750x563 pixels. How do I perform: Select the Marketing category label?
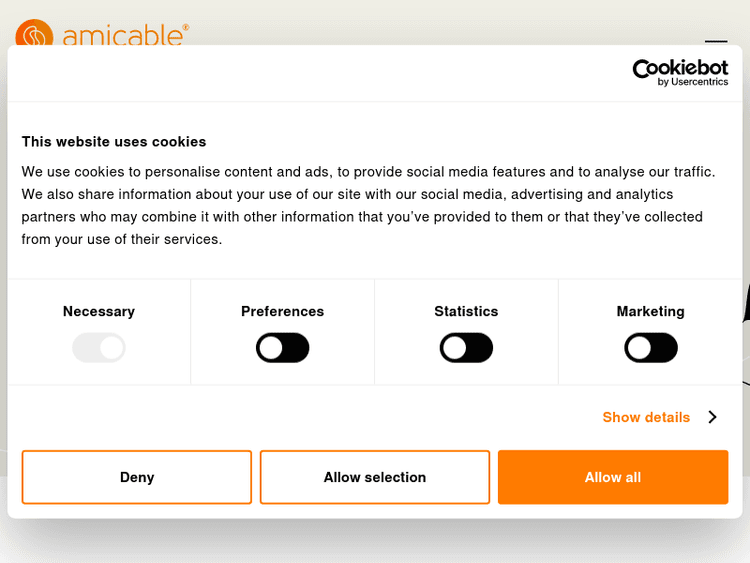tap(651, 311)
